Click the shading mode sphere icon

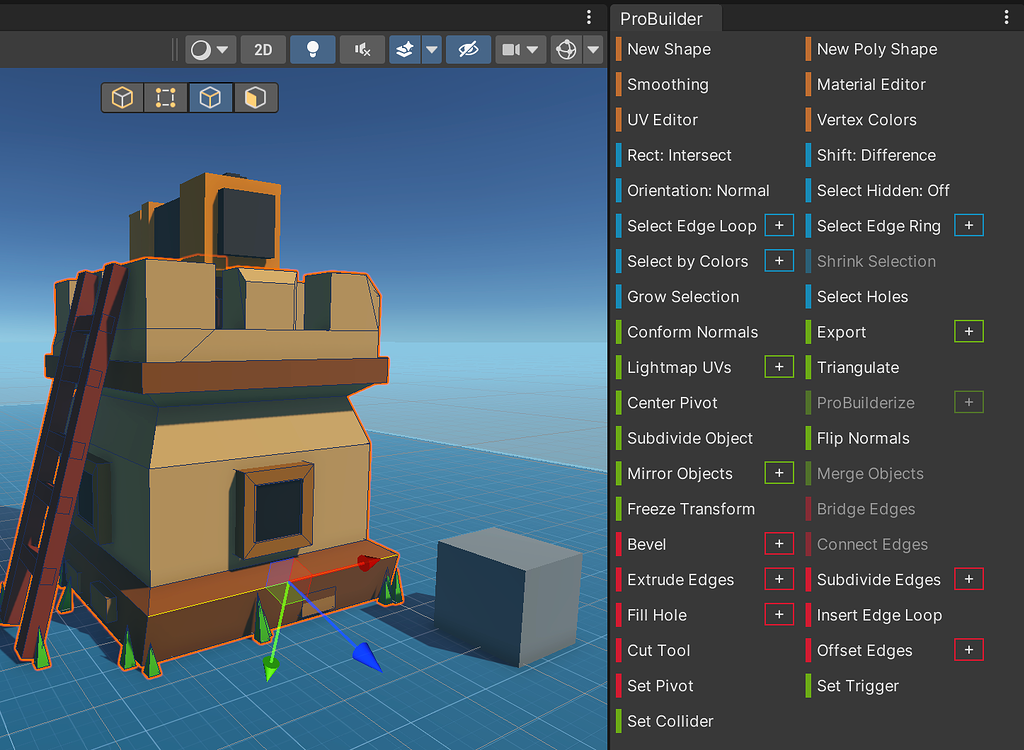pyautogui.click(x=200, y=49)
